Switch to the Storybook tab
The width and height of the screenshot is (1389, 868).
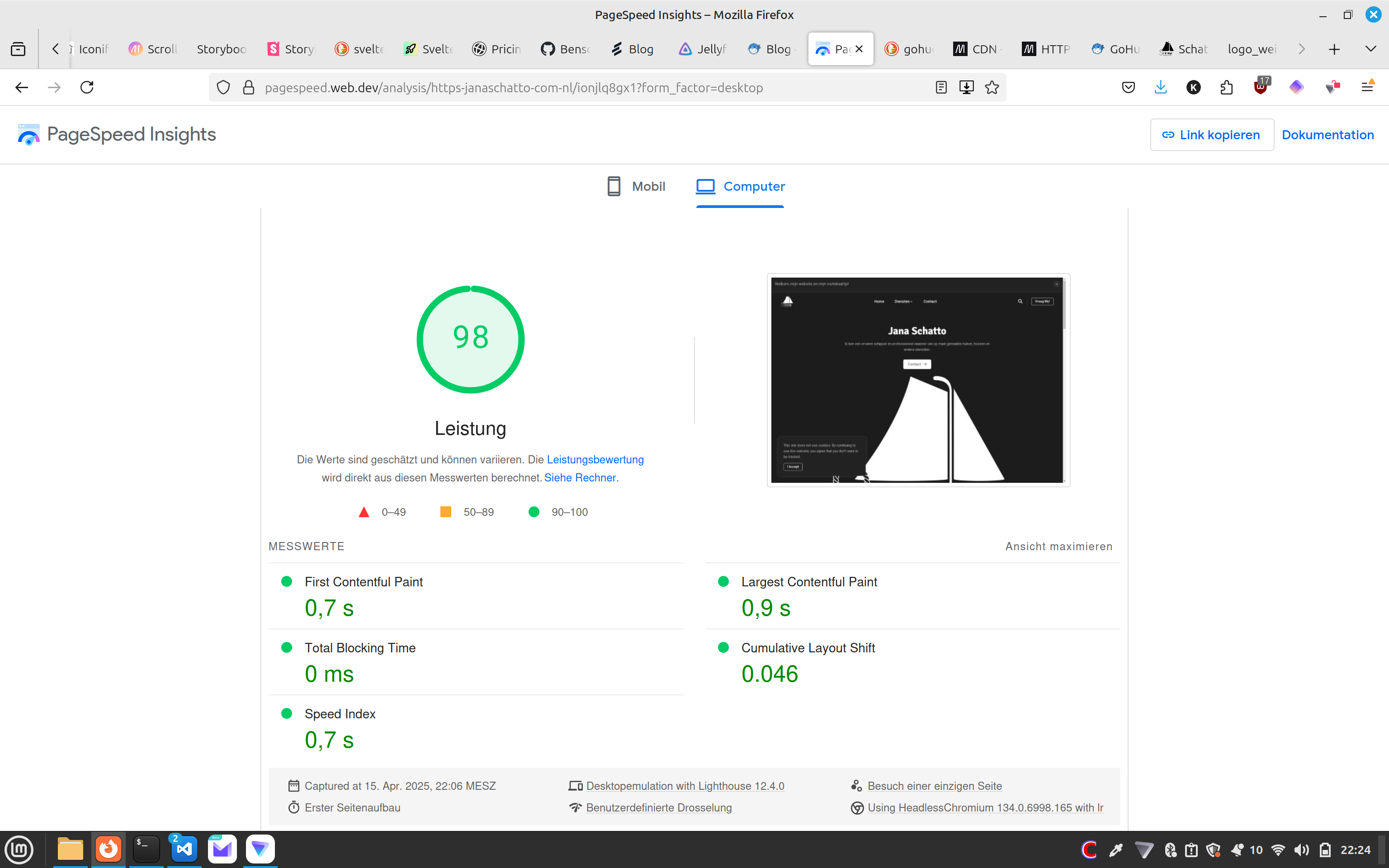coord(221,49)
